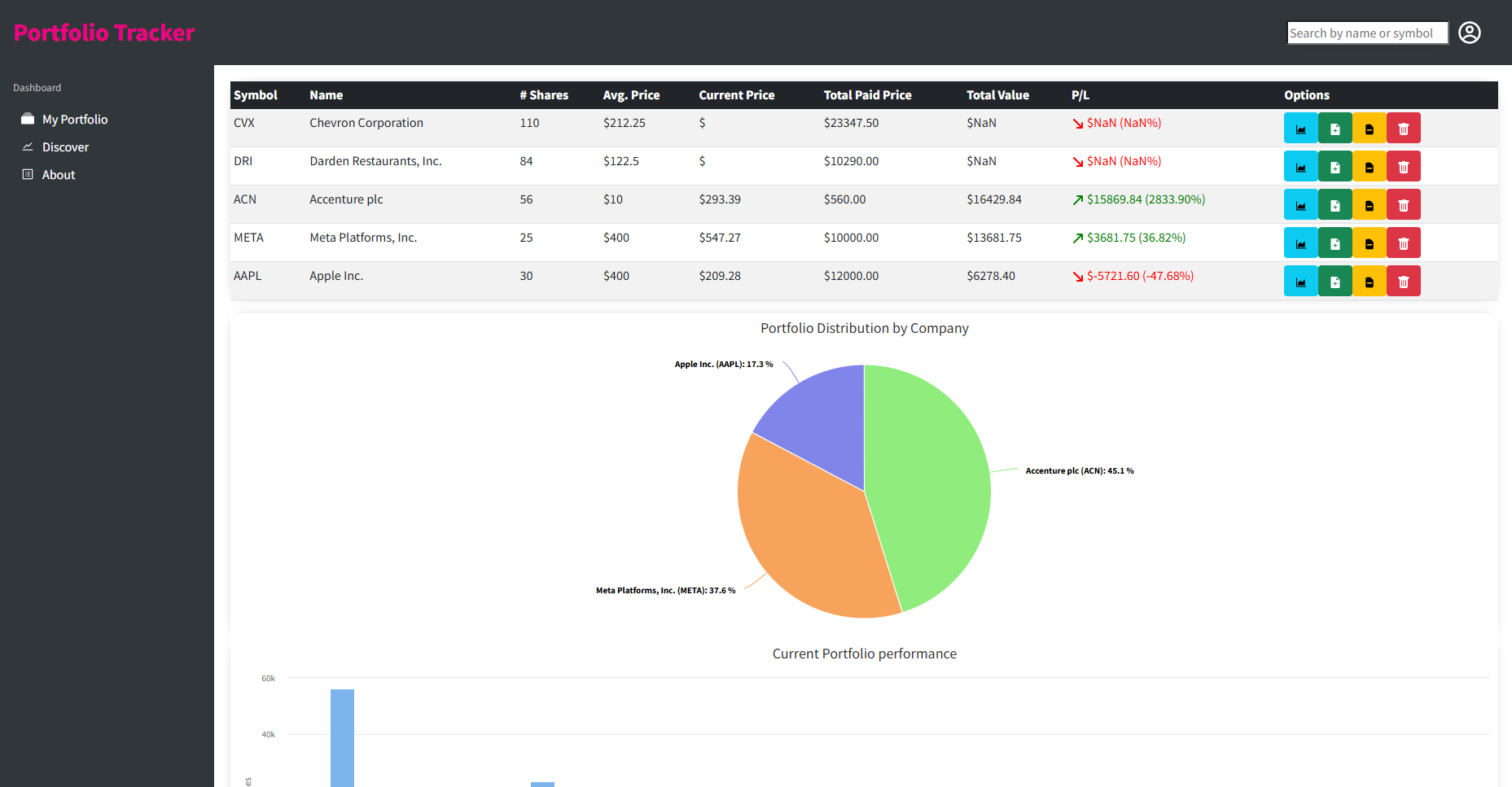Image resolution: width=1512 pixels, height=787 pixels.
Task: Click the P/L column header
Action: (1080, 95)
